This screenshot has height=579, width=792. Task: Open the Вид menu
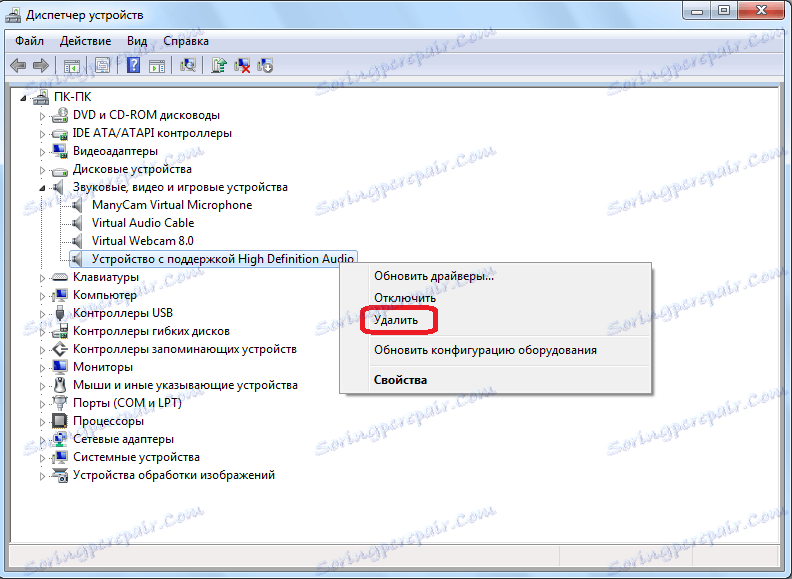[137, 41]
